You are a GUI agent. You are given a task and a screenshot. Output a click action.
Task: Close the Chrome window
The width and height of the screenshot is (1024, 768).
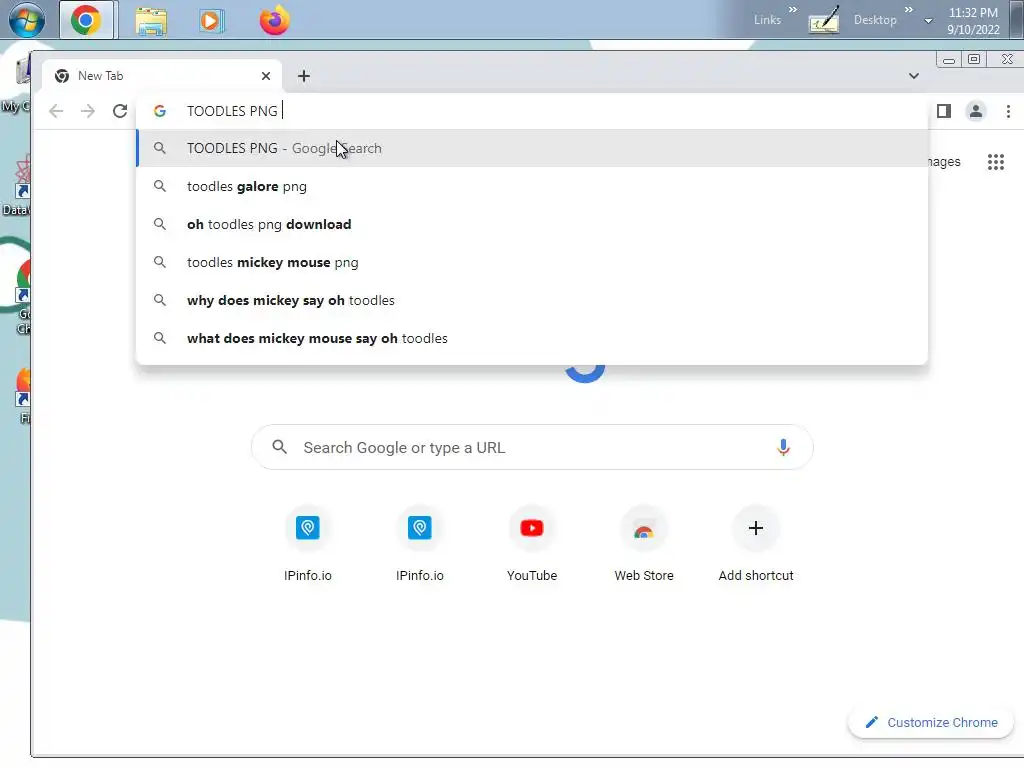pos(1006,59)
